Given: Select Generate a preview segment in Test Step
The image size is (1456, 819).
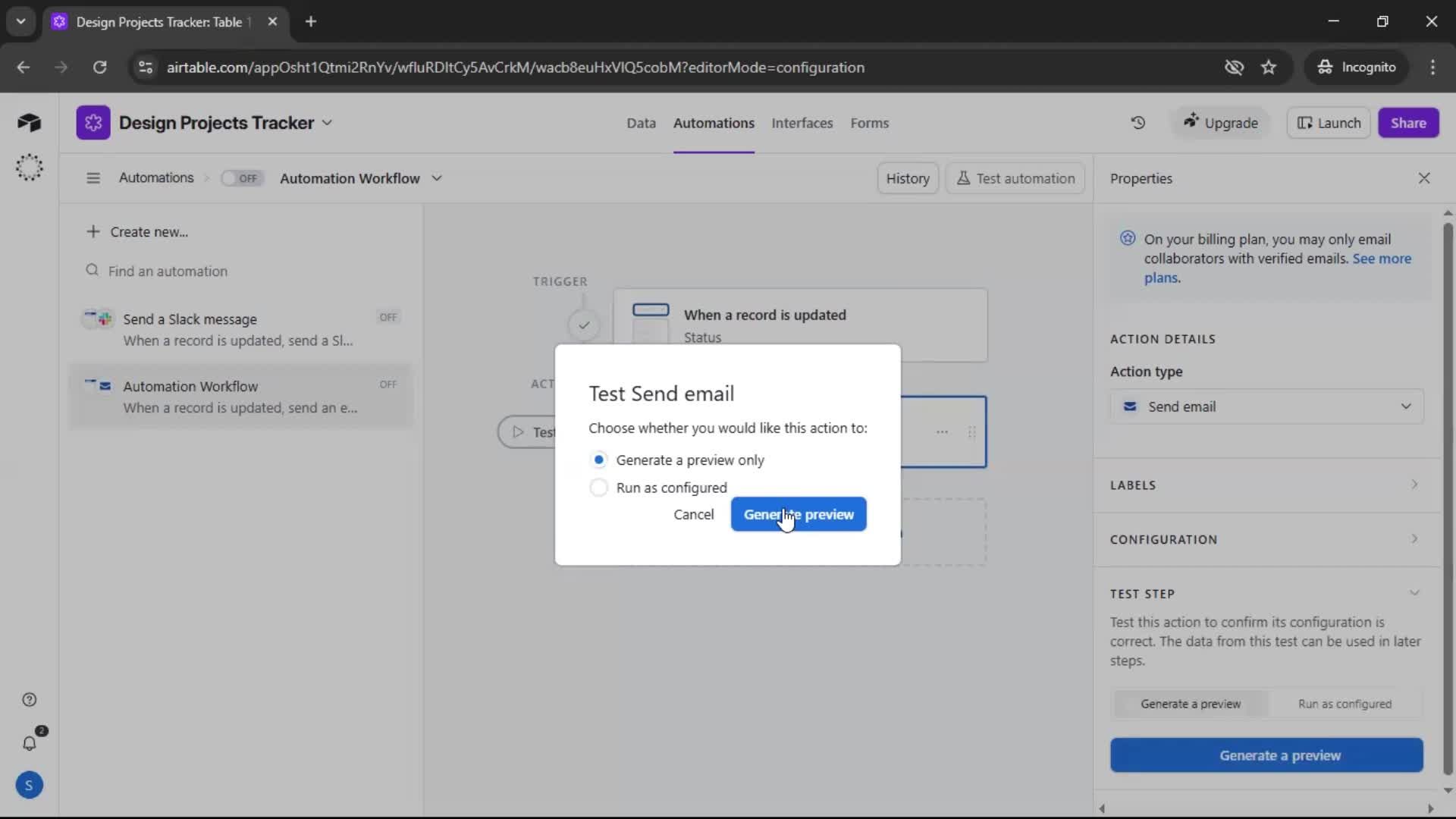Looking at the screenshot, I should tap(1191, 704).
